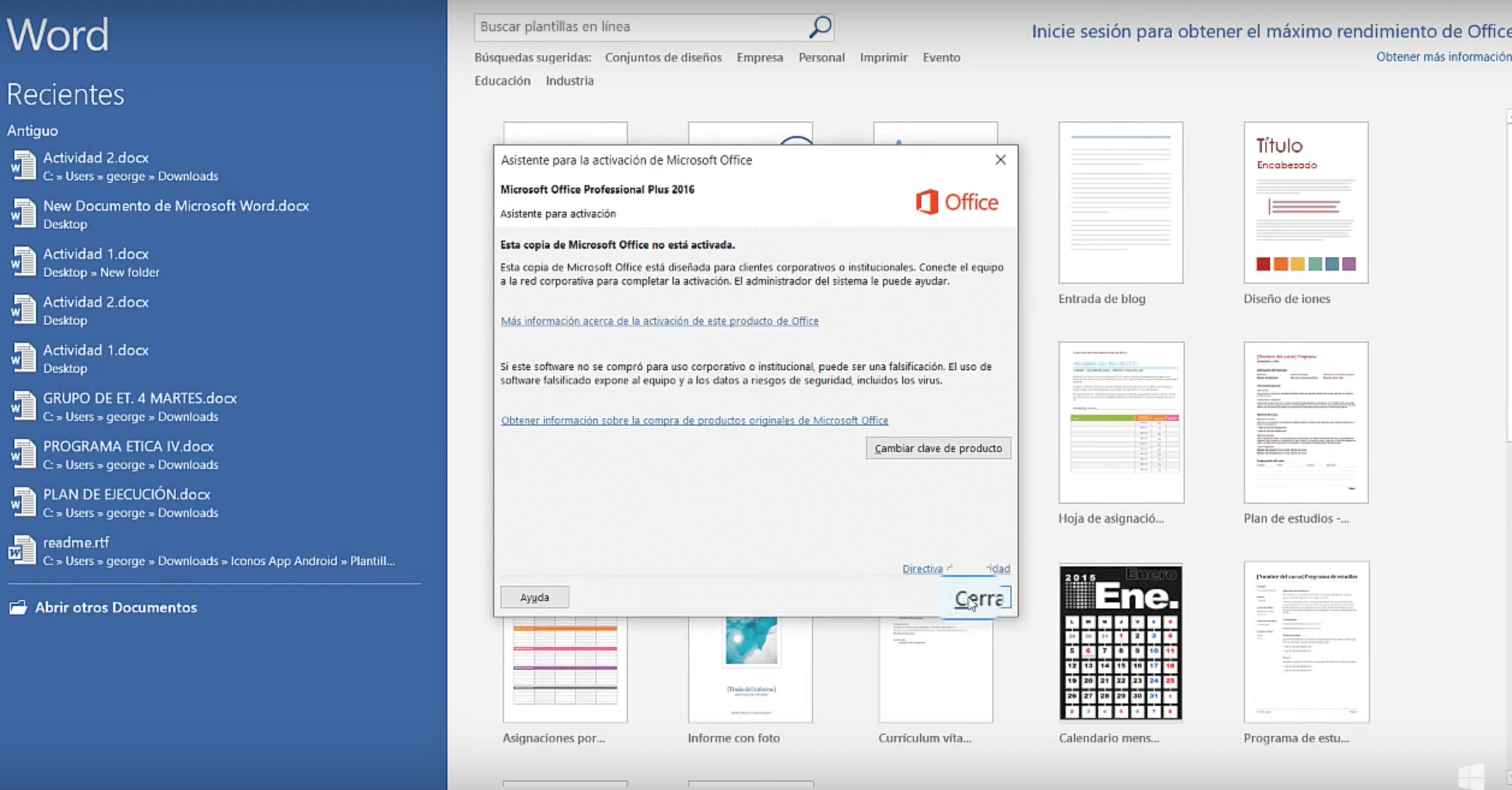The image size is (1512, 790).
Task: Click the Word icon next to PROGRAMA ETICA IV.docx
Action: point(23,454)
